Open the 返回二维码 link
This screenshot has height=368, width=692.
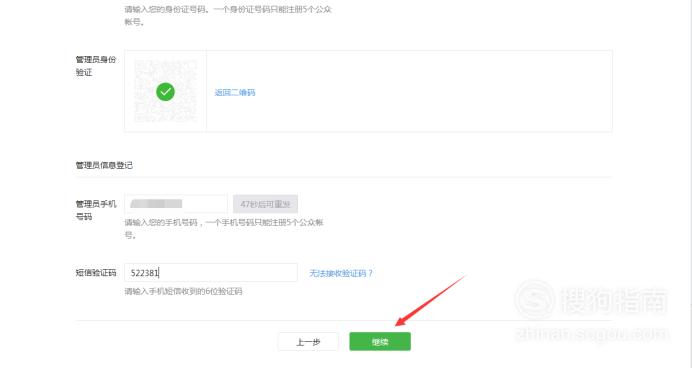click(x=235, y=92)
